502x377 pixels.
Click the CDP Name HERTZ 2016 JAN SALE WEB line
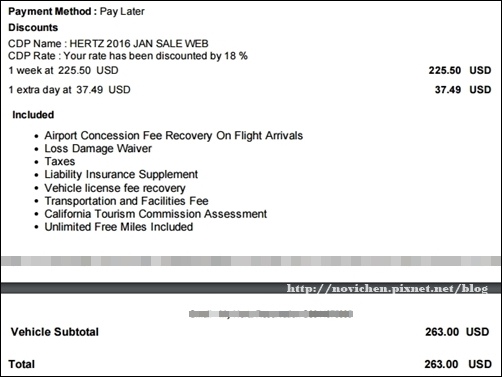pyautogui.click(x=108, y=43)
